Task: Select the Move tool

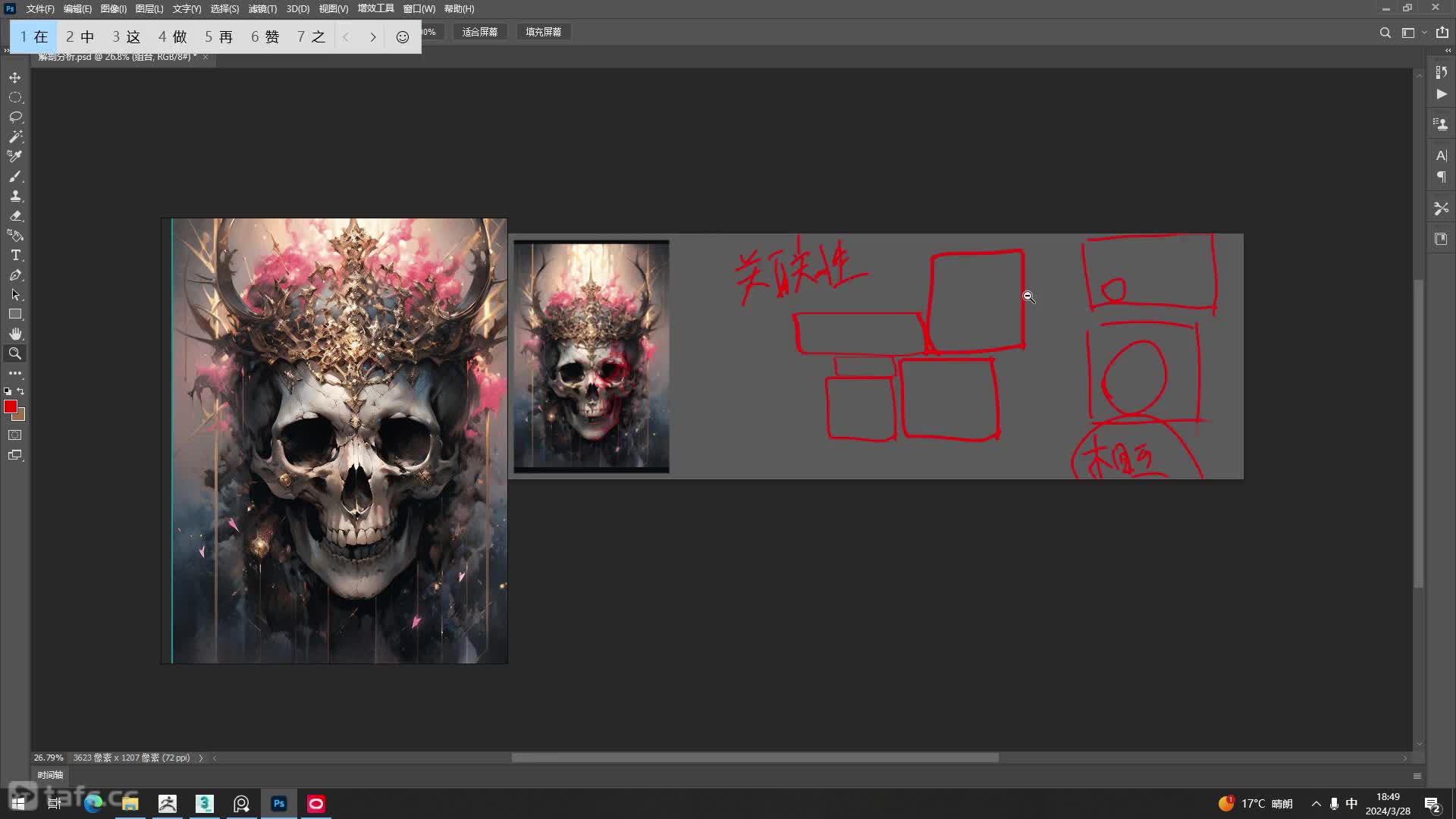Action: [15, 77]
